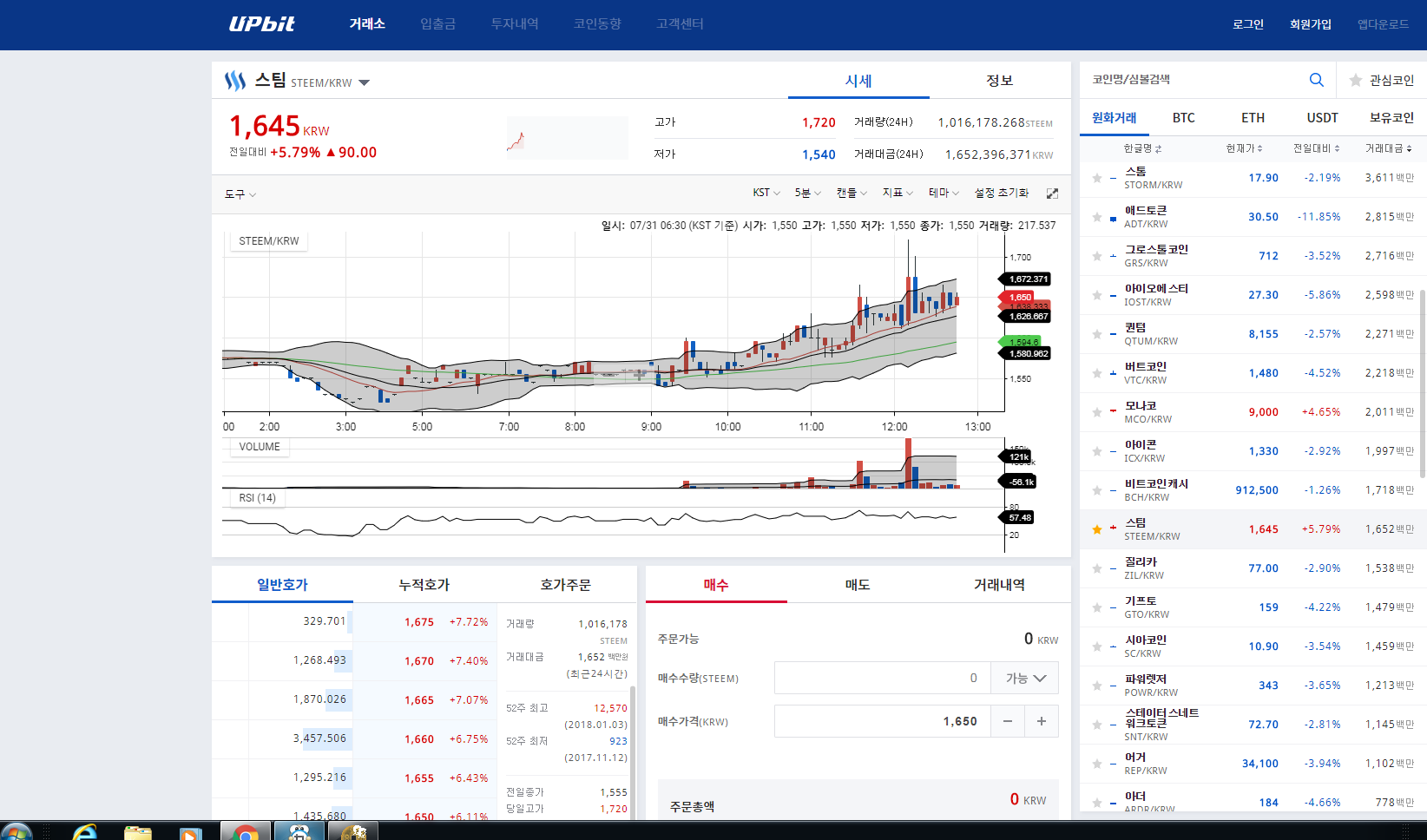This screenshot has height=840, width=1427.
Task: Switch to the 정보 tab
Action: coord(1000,81)
